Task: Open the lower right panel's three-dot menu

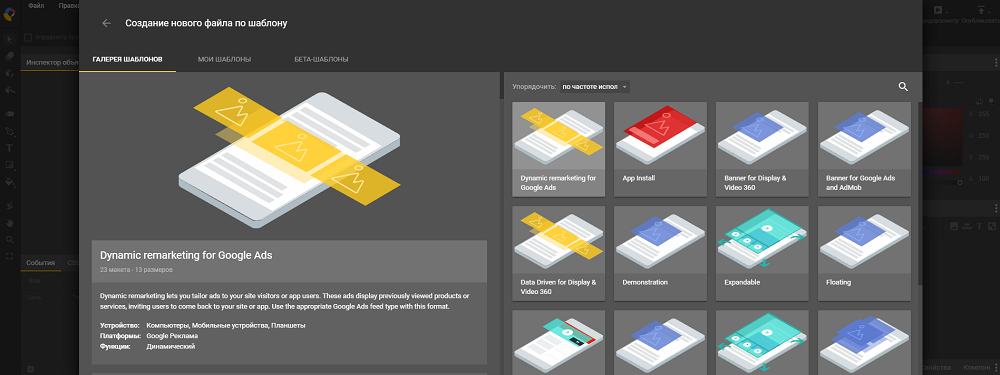Action: coord(996,208)
